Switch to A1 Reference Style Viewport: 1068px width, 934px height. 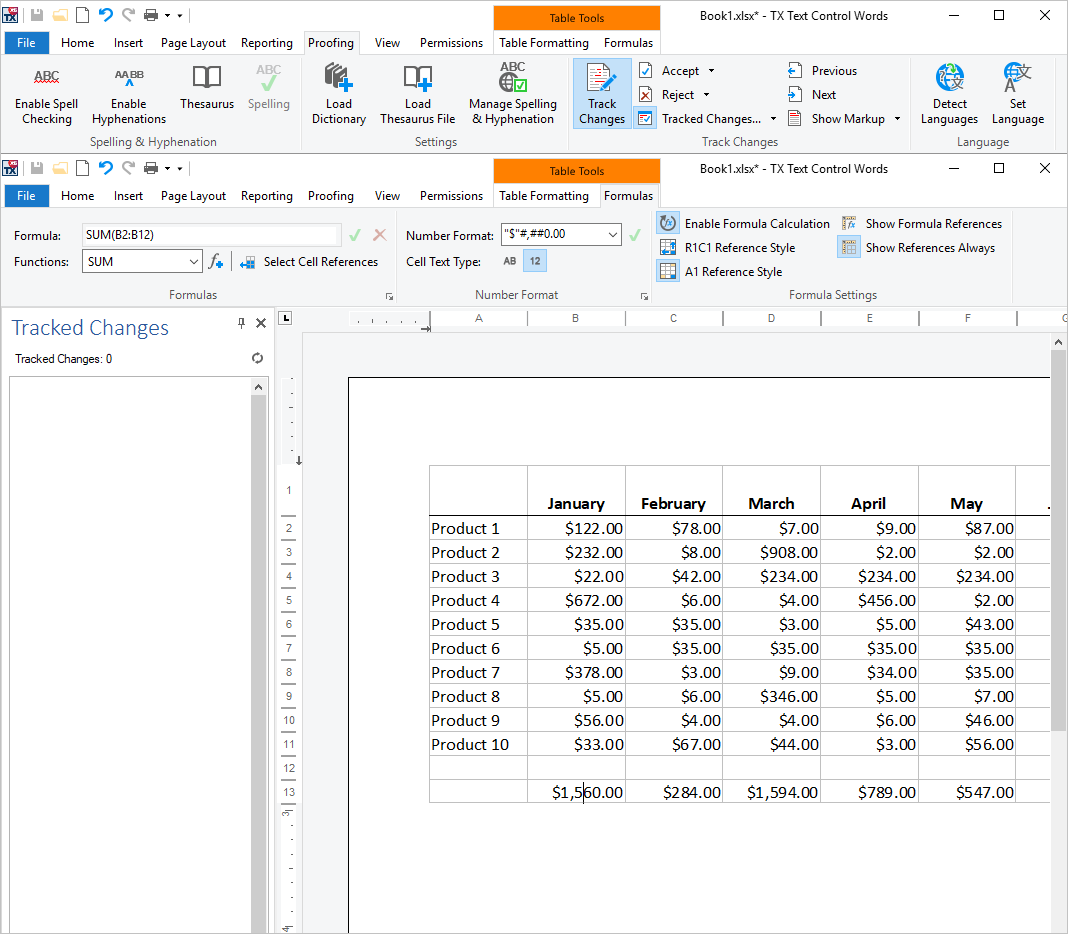tap(667, 271)
